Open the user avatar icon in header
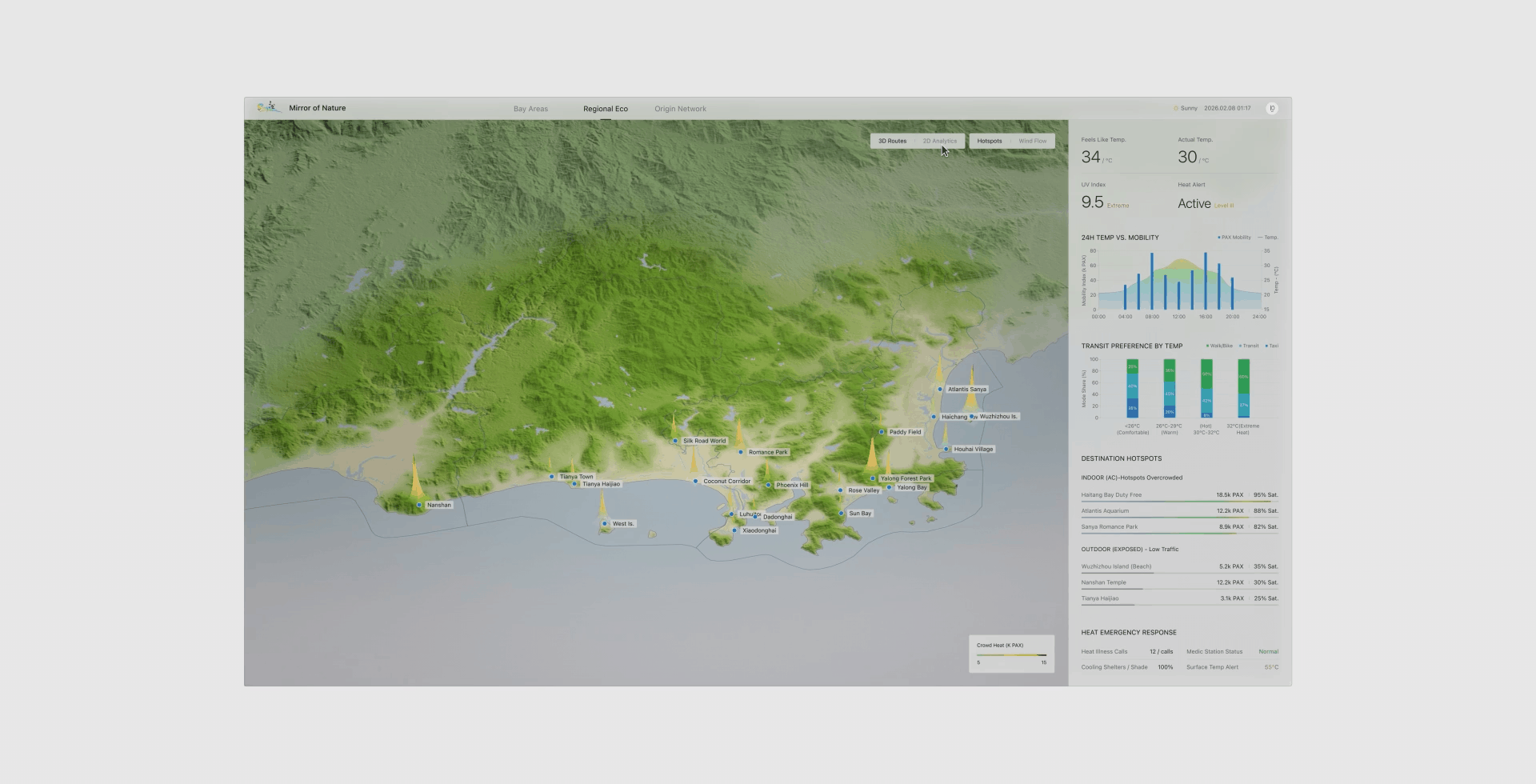The height and width of the screenshot is (784, 1536). pyautogui.click(x=1271, y=108)
